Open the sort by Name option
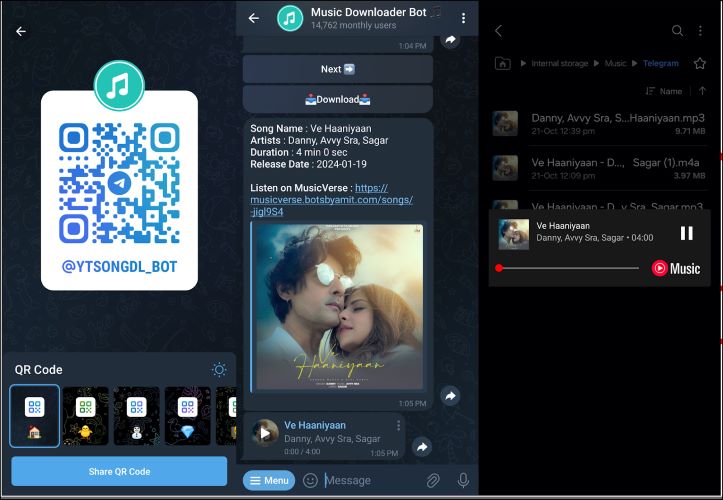 click(x=664, y=91)
